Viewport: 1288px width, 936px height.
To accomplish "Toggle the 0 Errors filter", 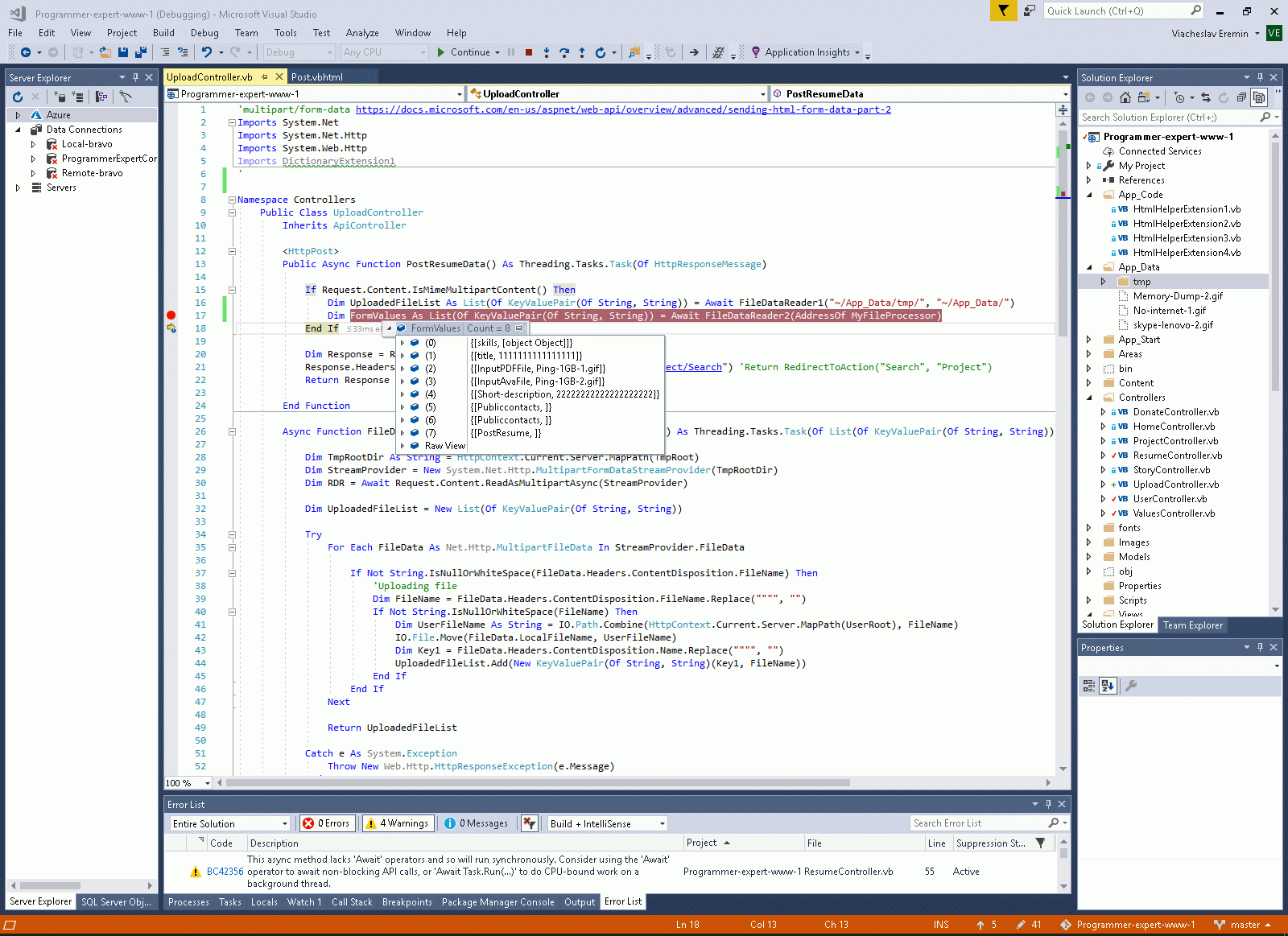I will (x=326, y=823).
